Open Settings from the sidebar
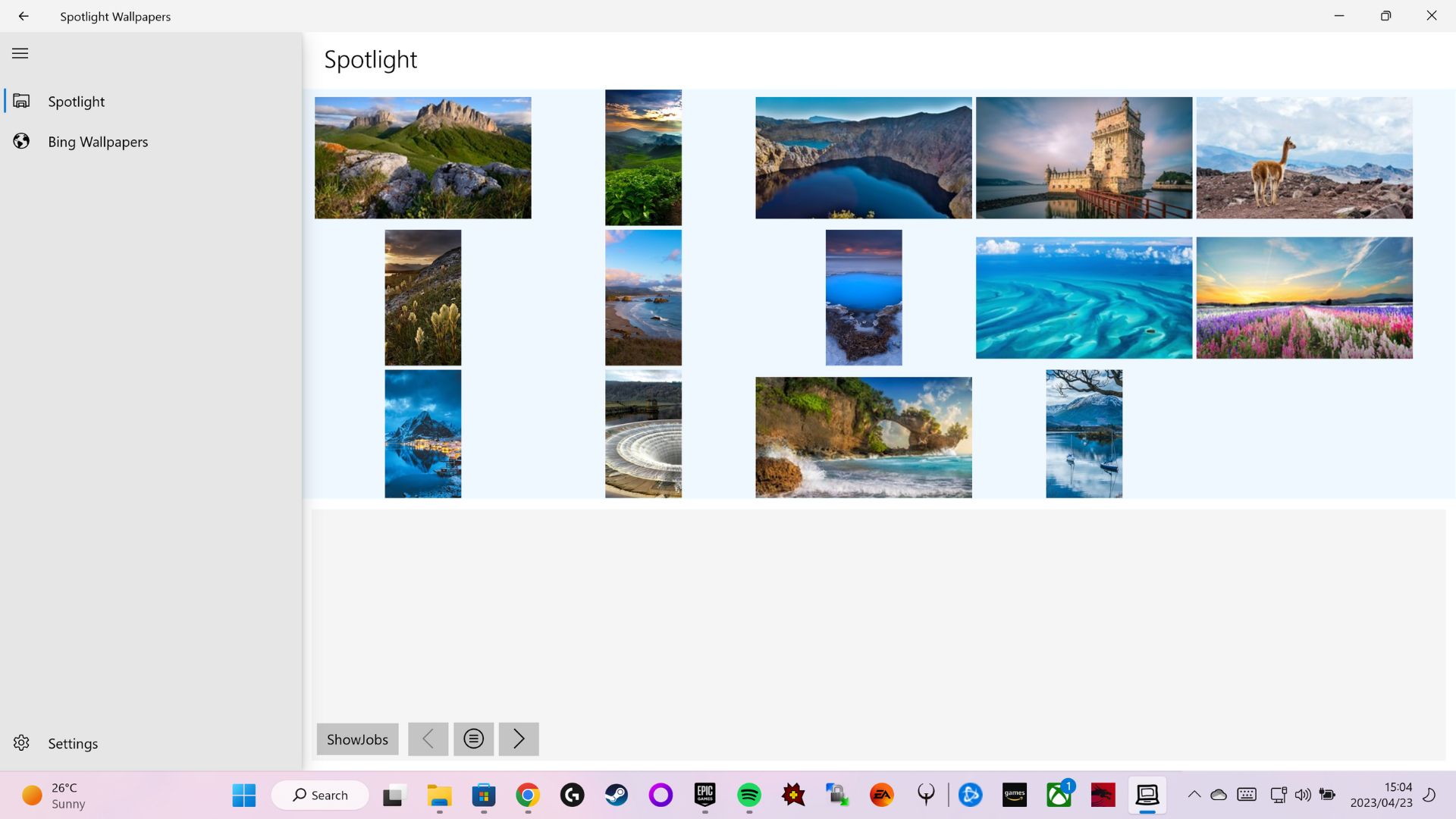This screenshot has height=819, width=1456. pos(73,743)
